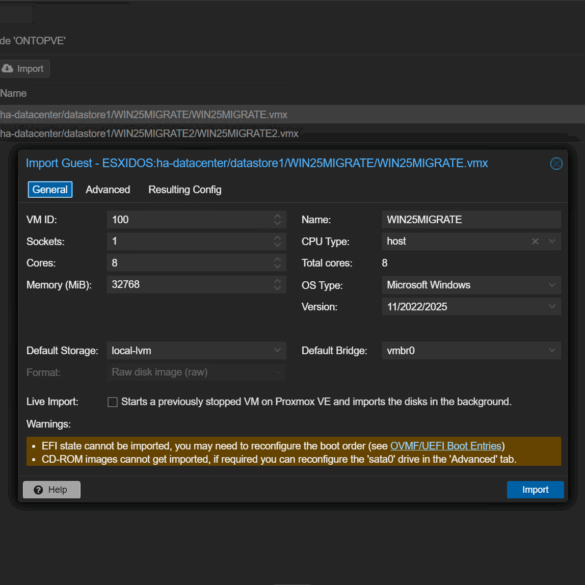Adjust the Cores spinner arrows

tap(277, 263)
